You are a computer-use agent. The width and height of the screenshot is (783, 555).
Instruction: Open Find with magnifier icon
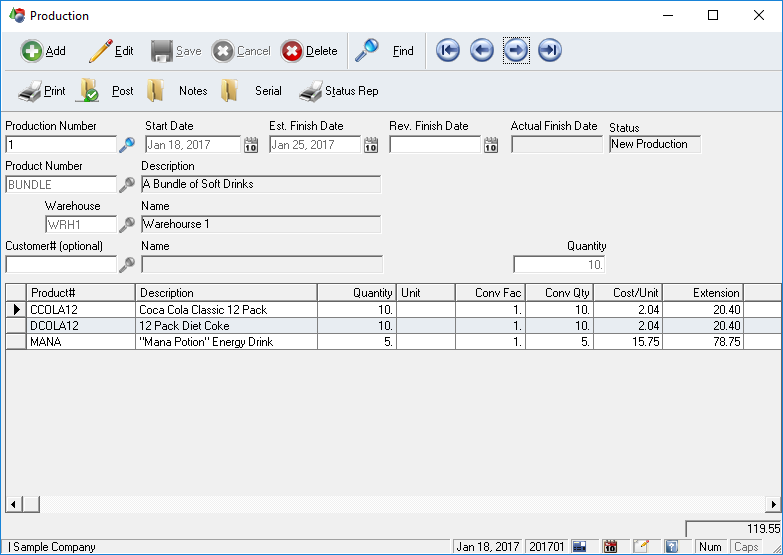tap(386, 51)
